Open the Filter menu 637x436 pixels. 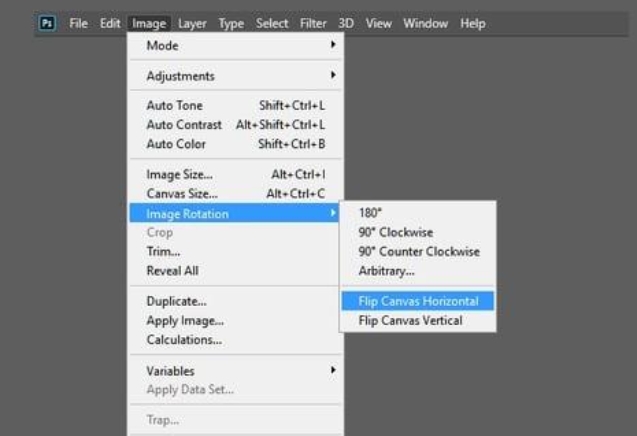pos(313,24)
